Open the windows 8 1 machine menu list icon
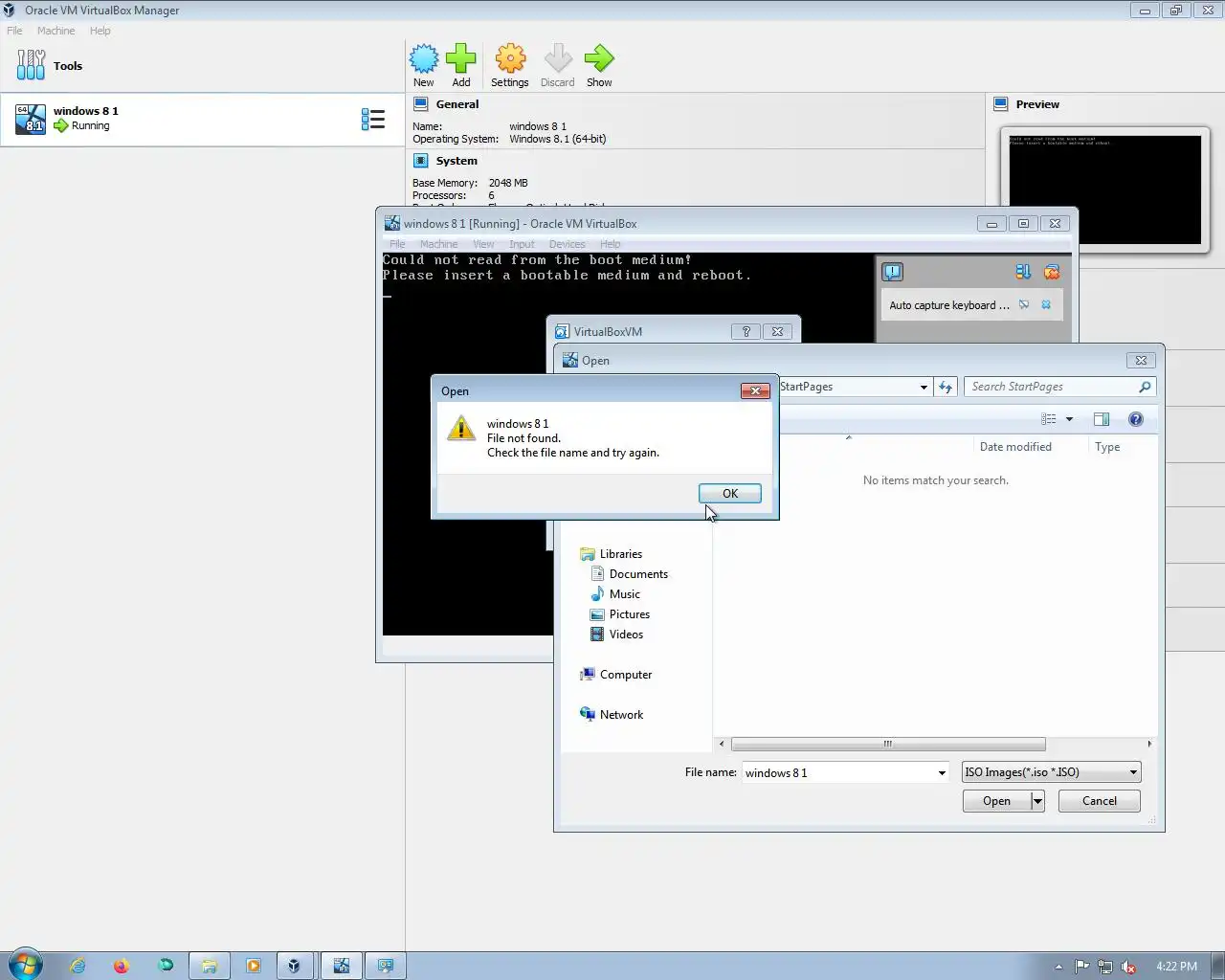The image size is (1225, 980). click(373, 119)
